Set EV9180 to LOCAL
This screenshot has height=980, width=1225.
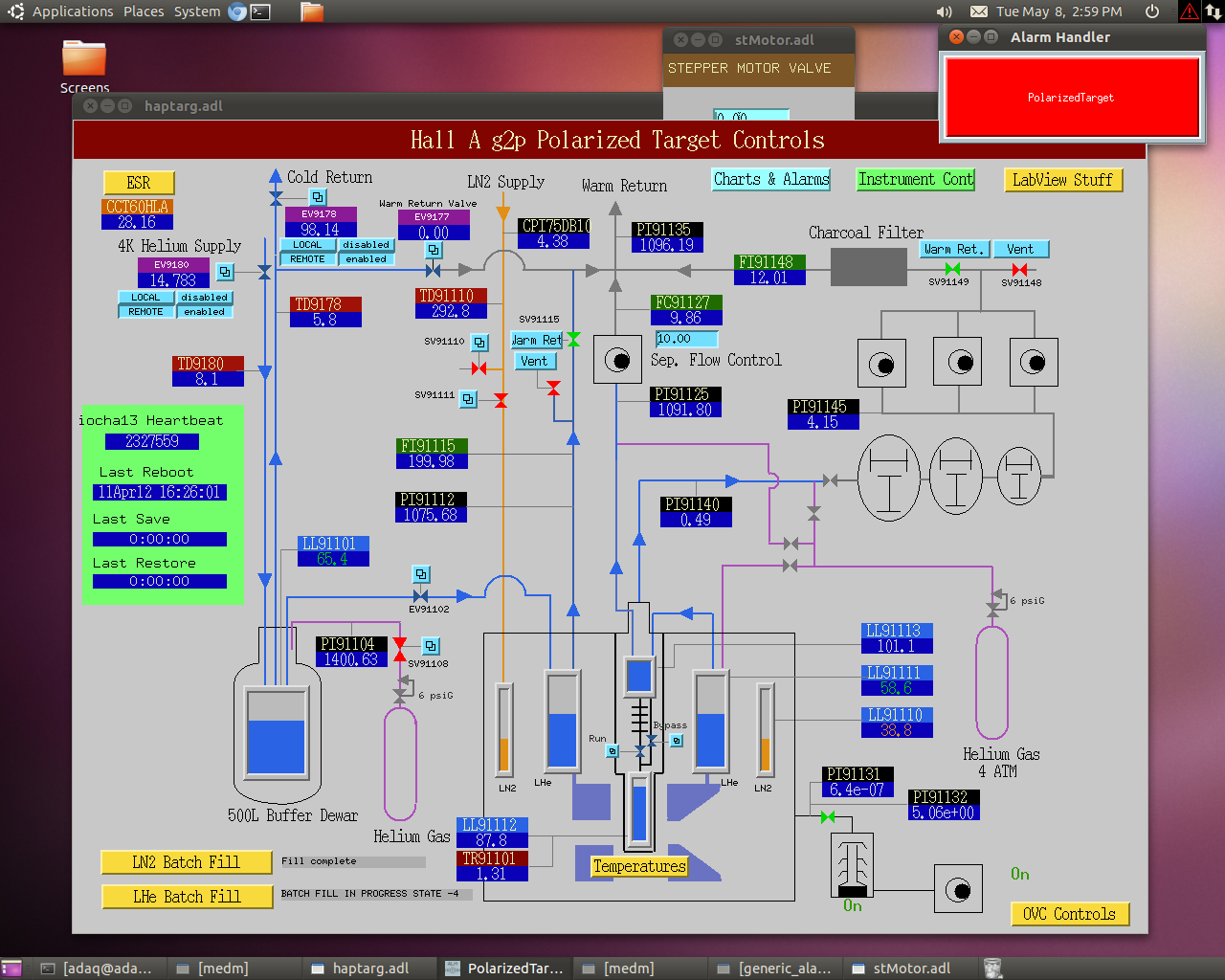pos(145,298)
